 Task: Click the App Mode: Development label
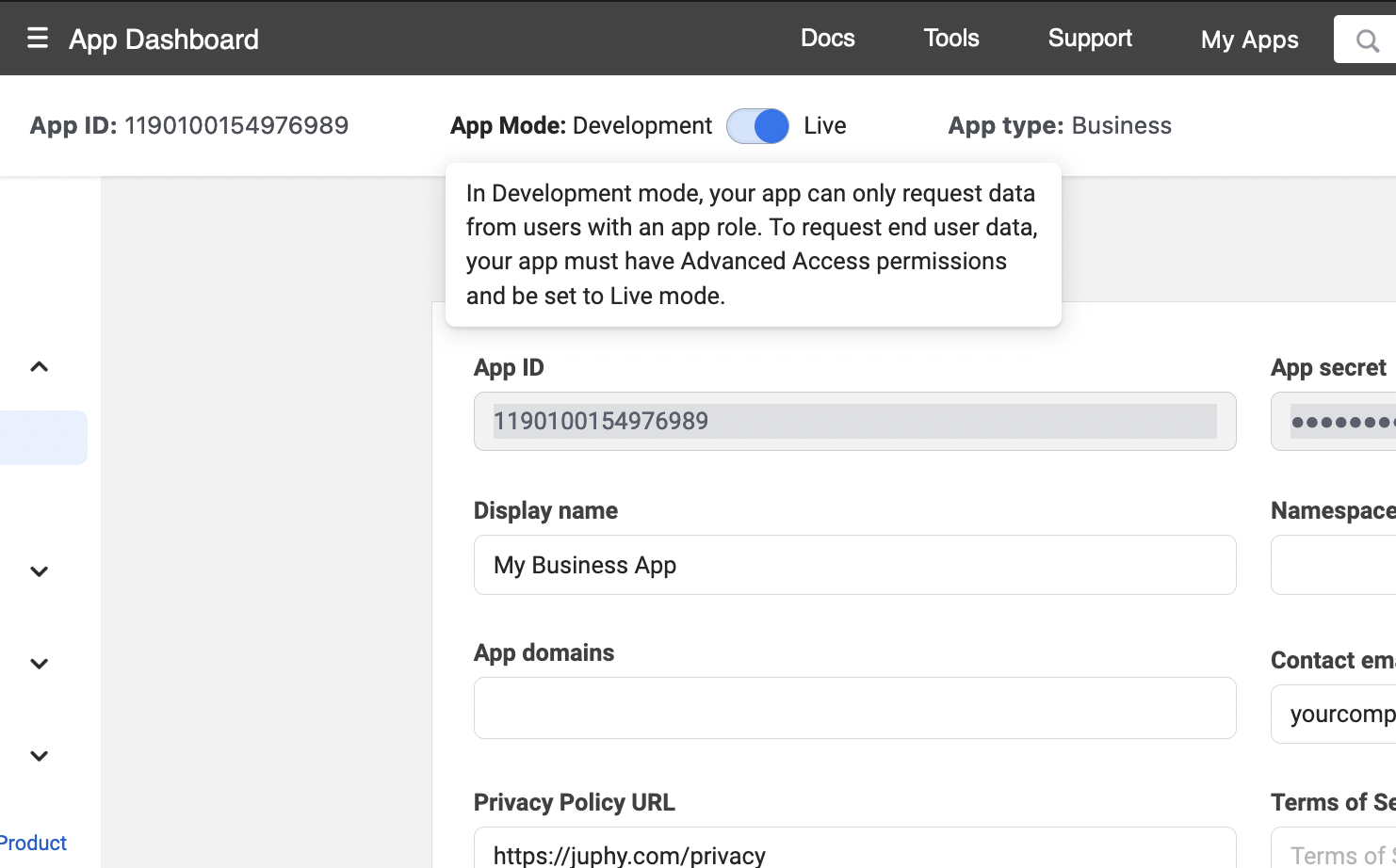click(581, 125)
